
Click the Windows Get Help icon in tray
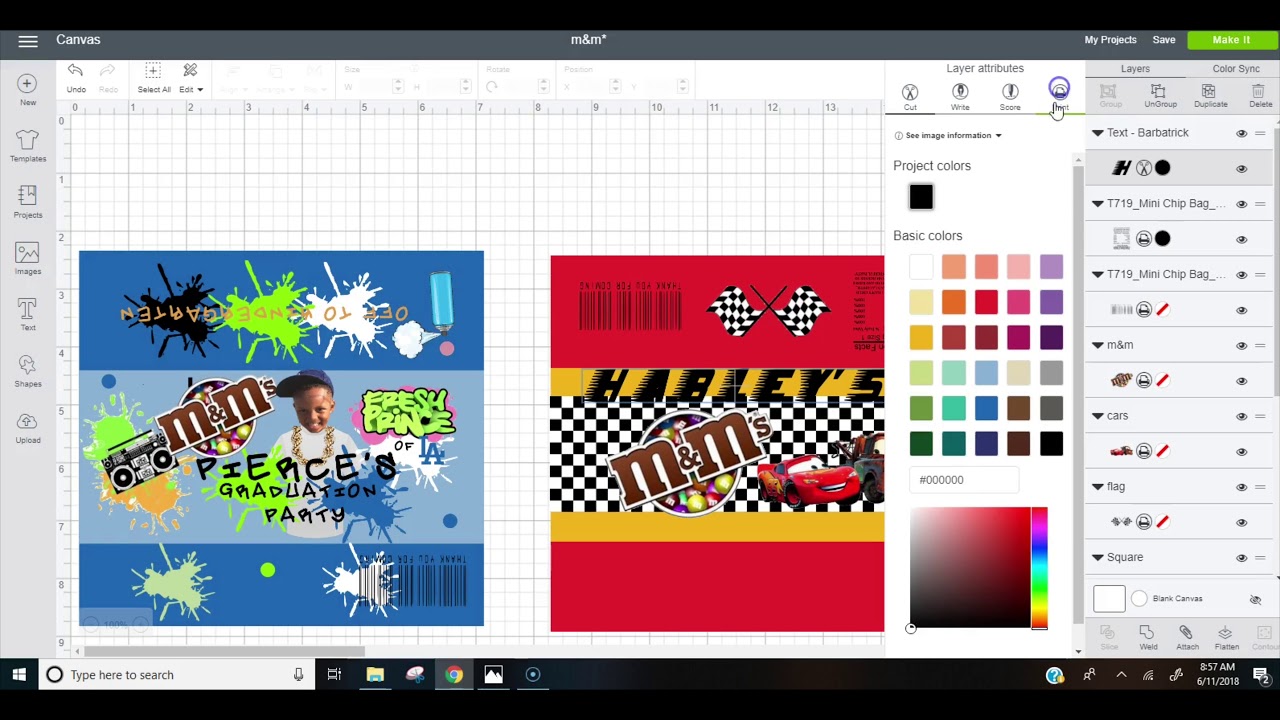tap(1055, 675)
